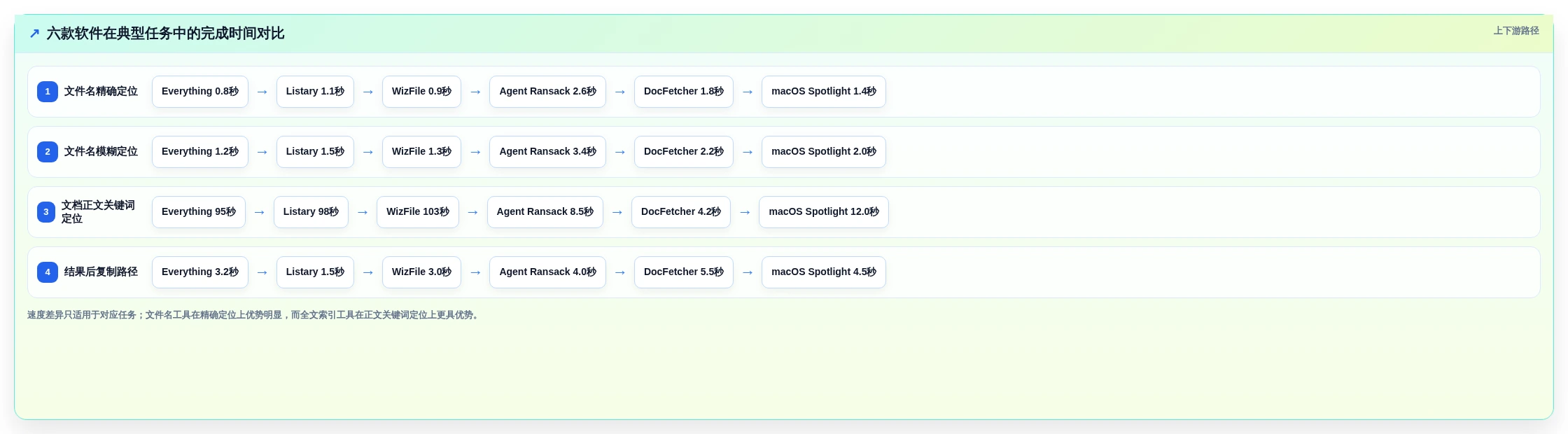Select step badge number 2

[48, 152]
